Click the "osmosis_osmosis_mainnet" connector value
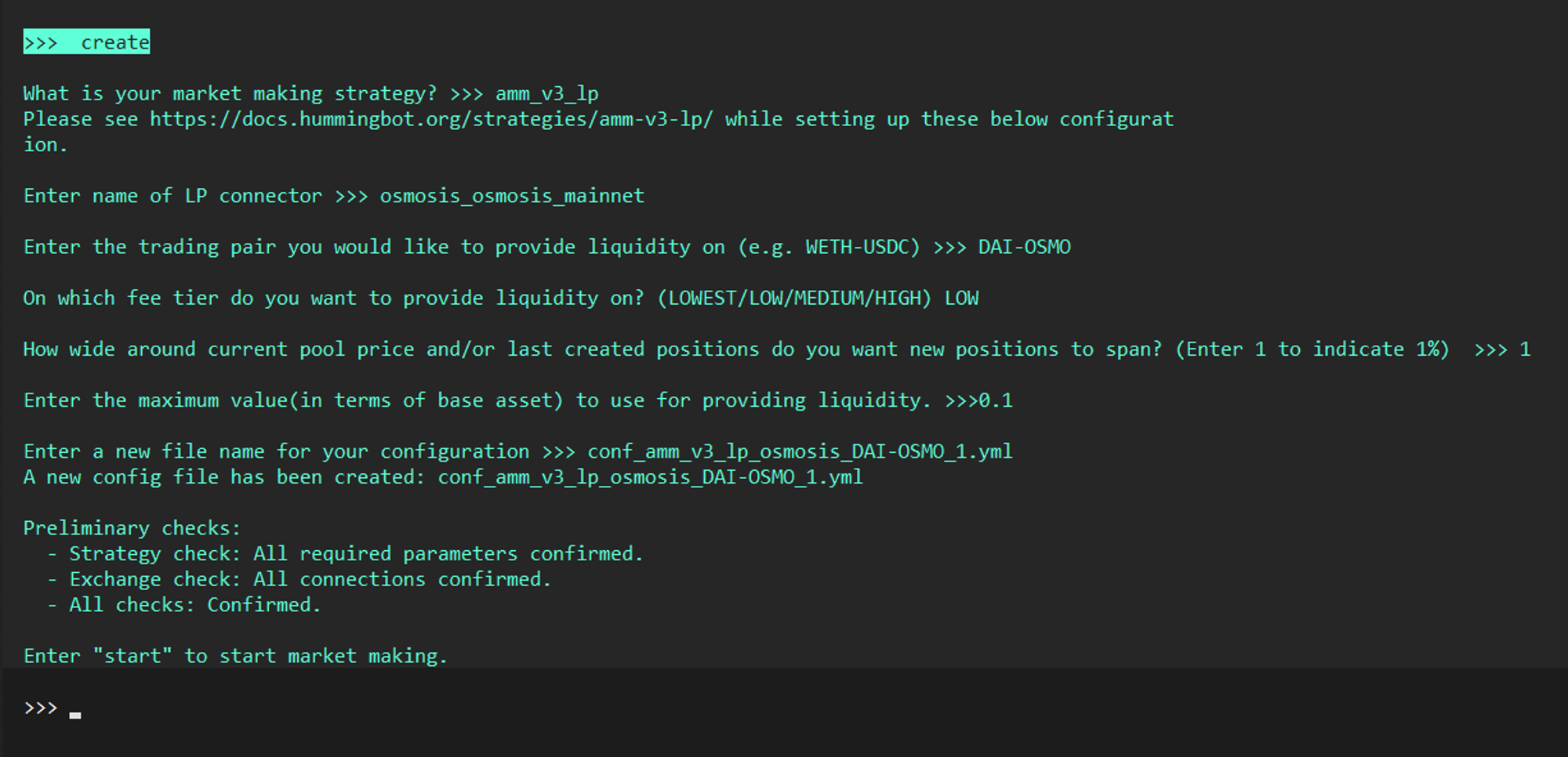 (x=512, y=196)
